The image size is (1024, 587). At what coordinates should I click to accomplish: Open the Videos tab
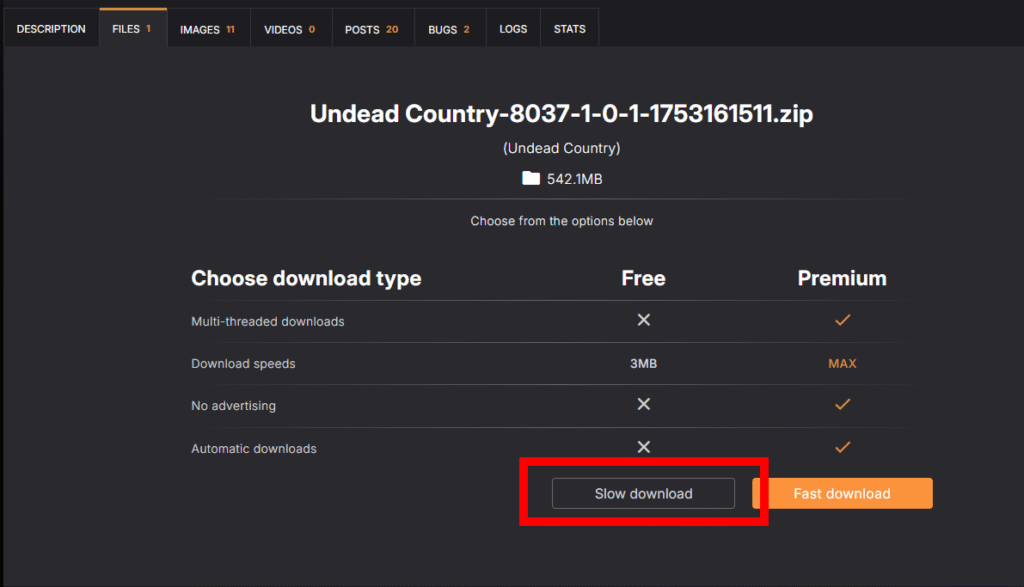pyautogui.click(x=290, y=29)
